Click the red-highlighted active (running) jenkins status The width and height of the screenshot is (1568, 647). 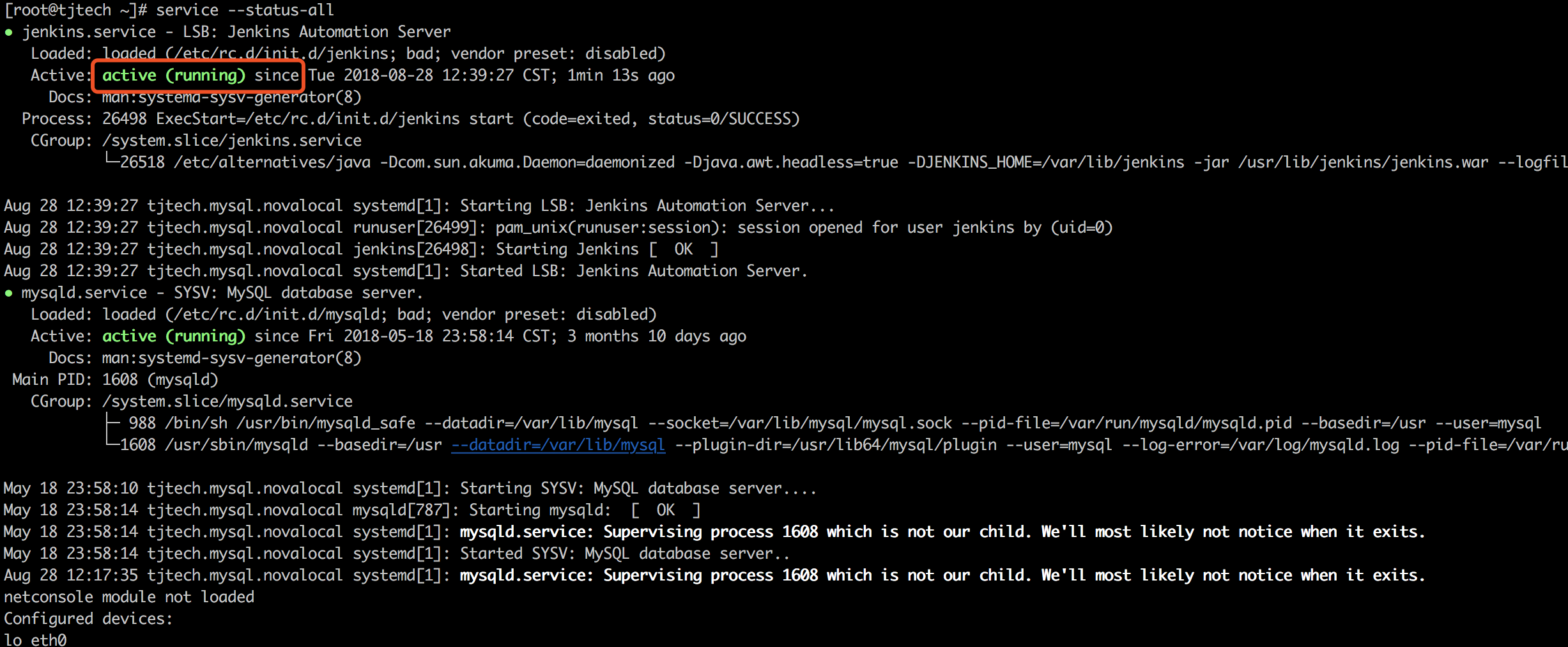click(173, 75)
